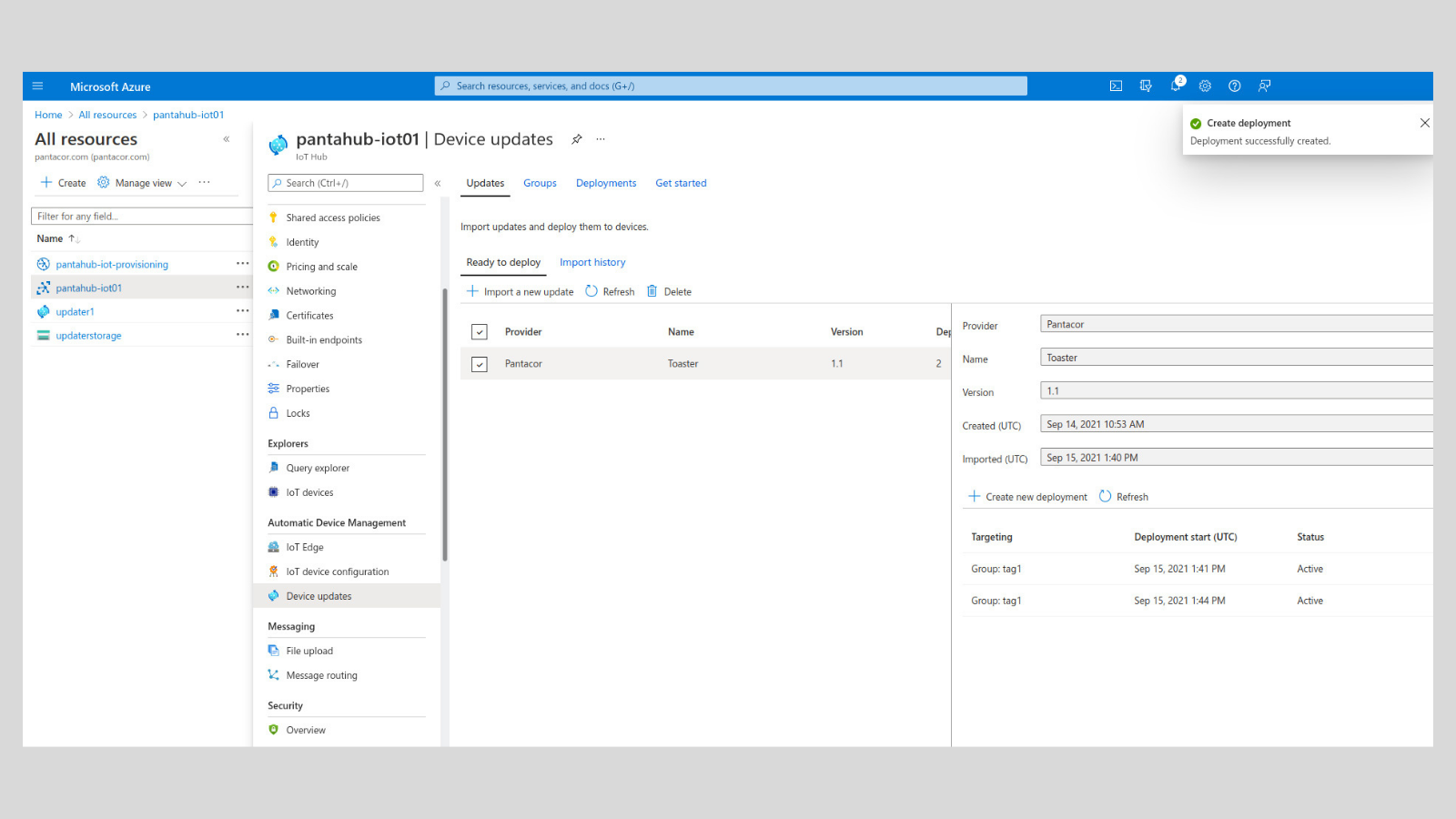Collapse the All resources pane
This screenshot has height=819, width=1456.
pos(226,139)
